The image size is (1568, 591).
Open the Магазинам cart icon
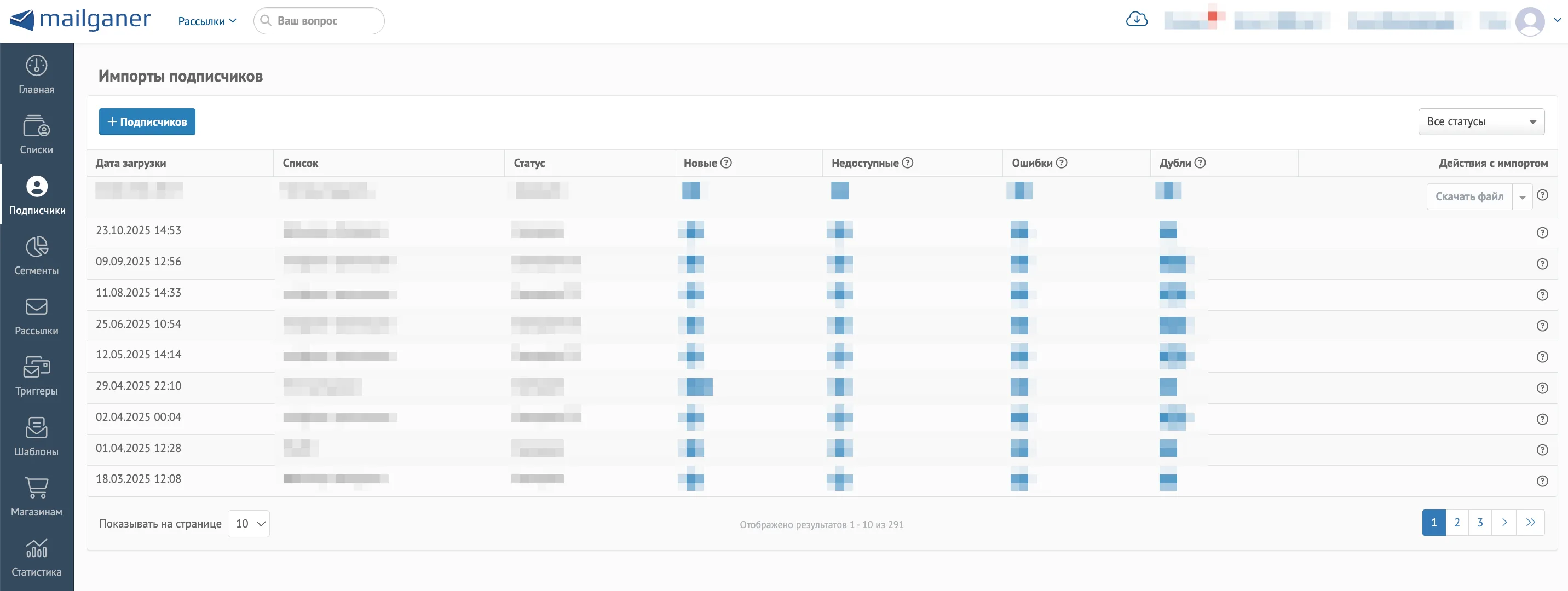(37, 488)
